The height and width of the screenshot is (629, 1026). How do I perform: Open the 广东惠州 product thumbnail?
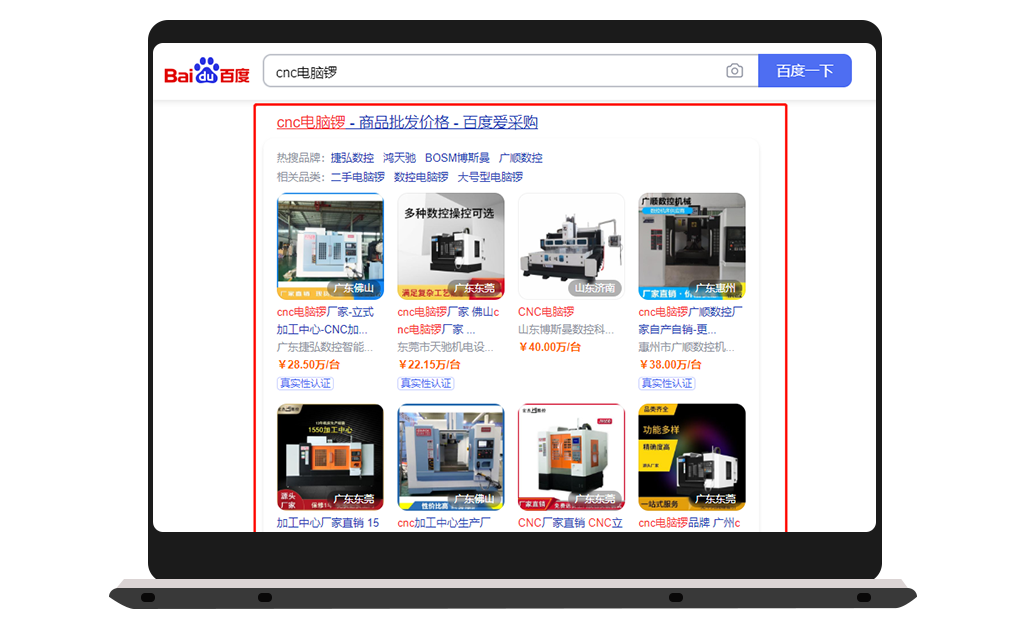[x=692, y=246]
